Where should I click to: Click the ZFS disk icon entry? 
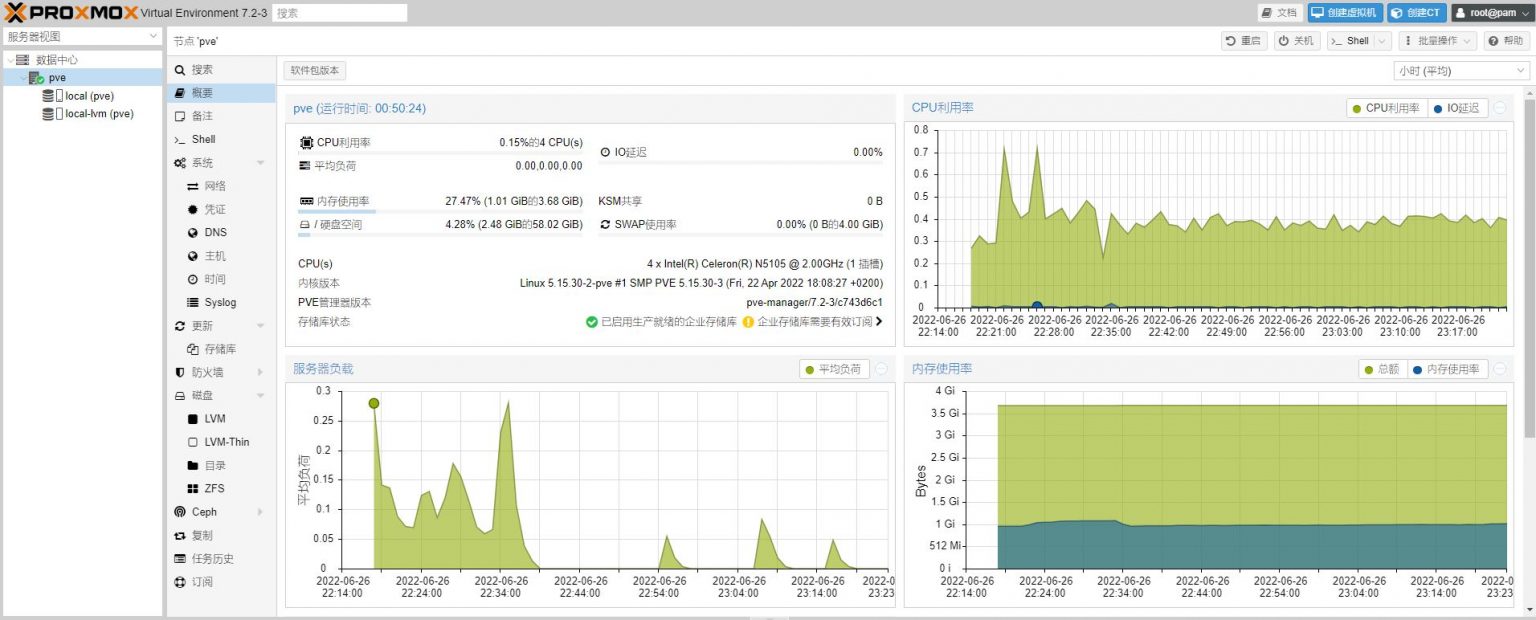(x=193, y=488)
